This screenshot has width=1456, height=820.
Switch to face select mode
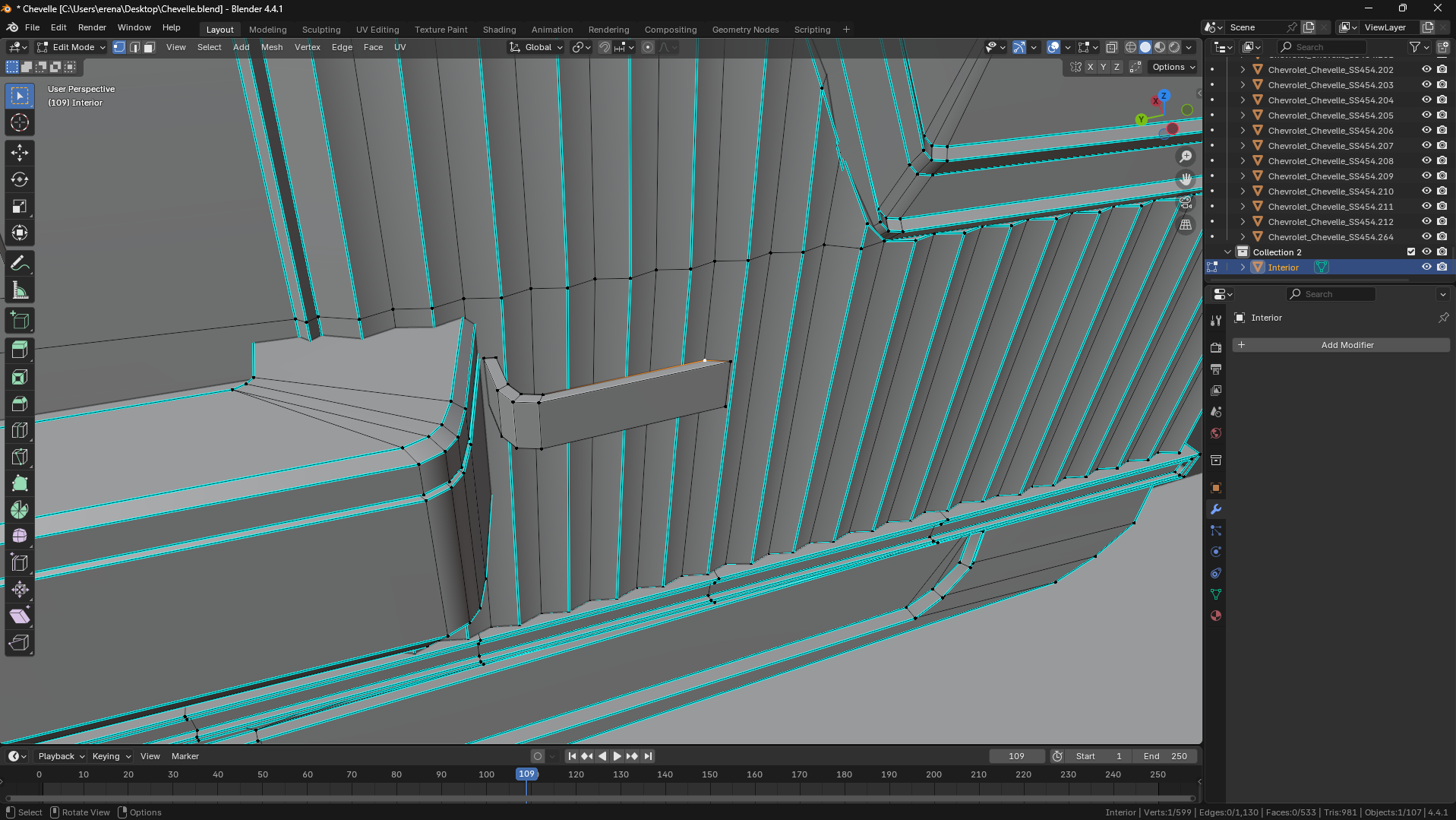(x=150, y=47)
